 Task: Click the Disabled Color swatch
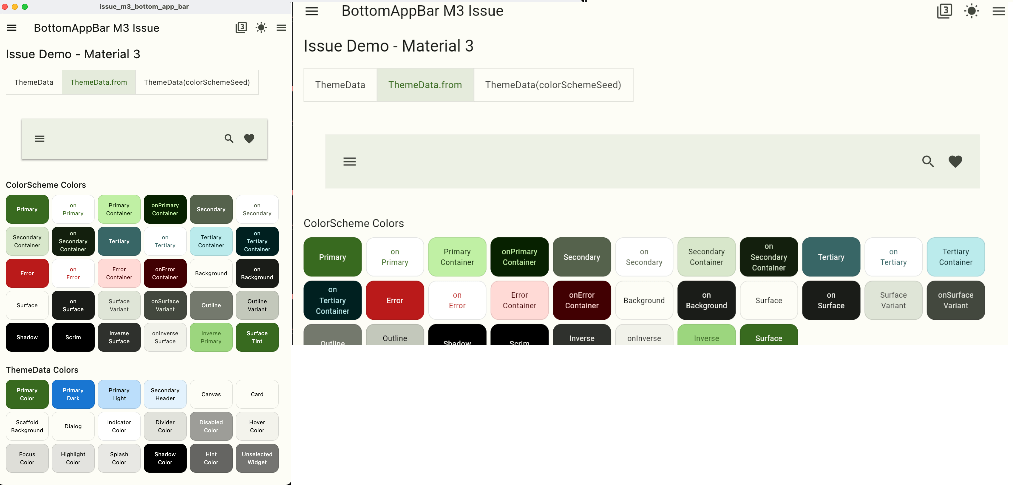(x=211, y=426)
